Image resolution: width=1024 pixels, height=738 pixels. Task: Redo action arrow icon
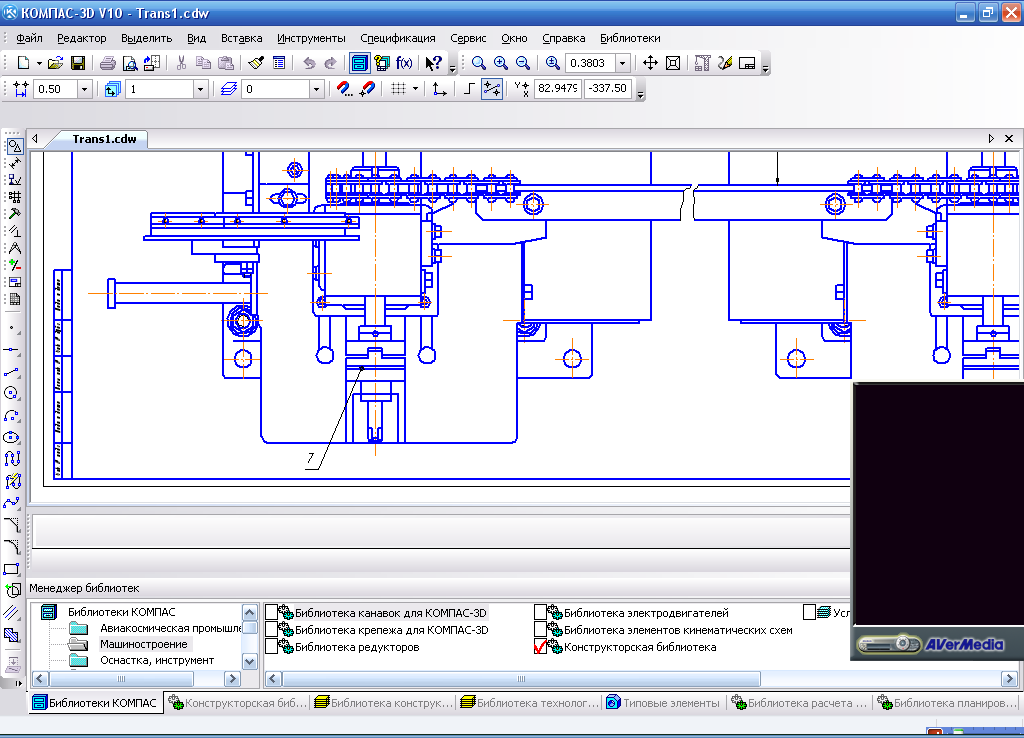(x=330, y=63)
